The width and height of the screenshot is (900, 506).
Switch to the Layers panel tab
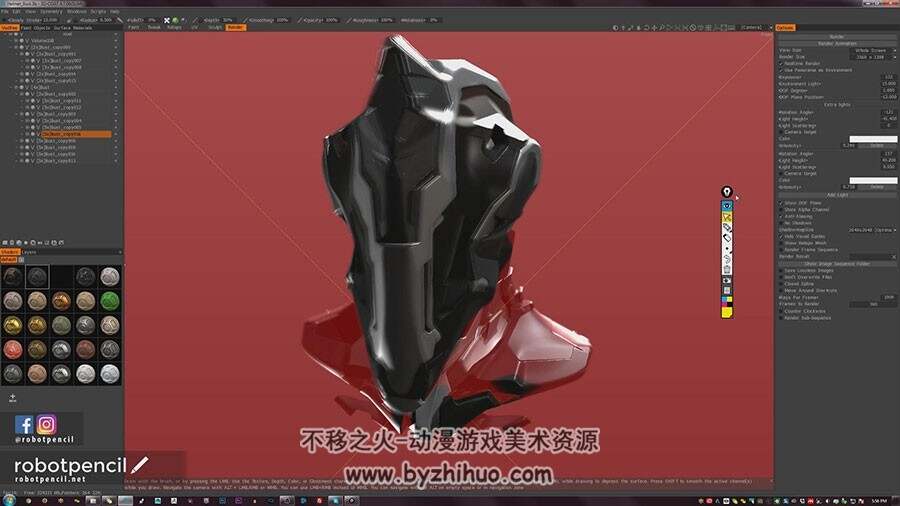[29, 252]
